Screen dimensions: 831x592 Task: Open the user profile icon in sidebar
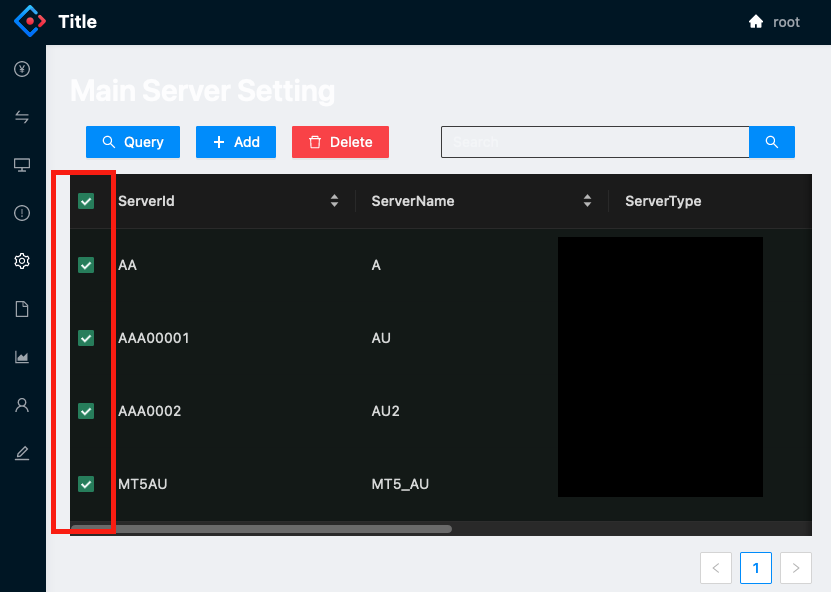coord(21,404)
